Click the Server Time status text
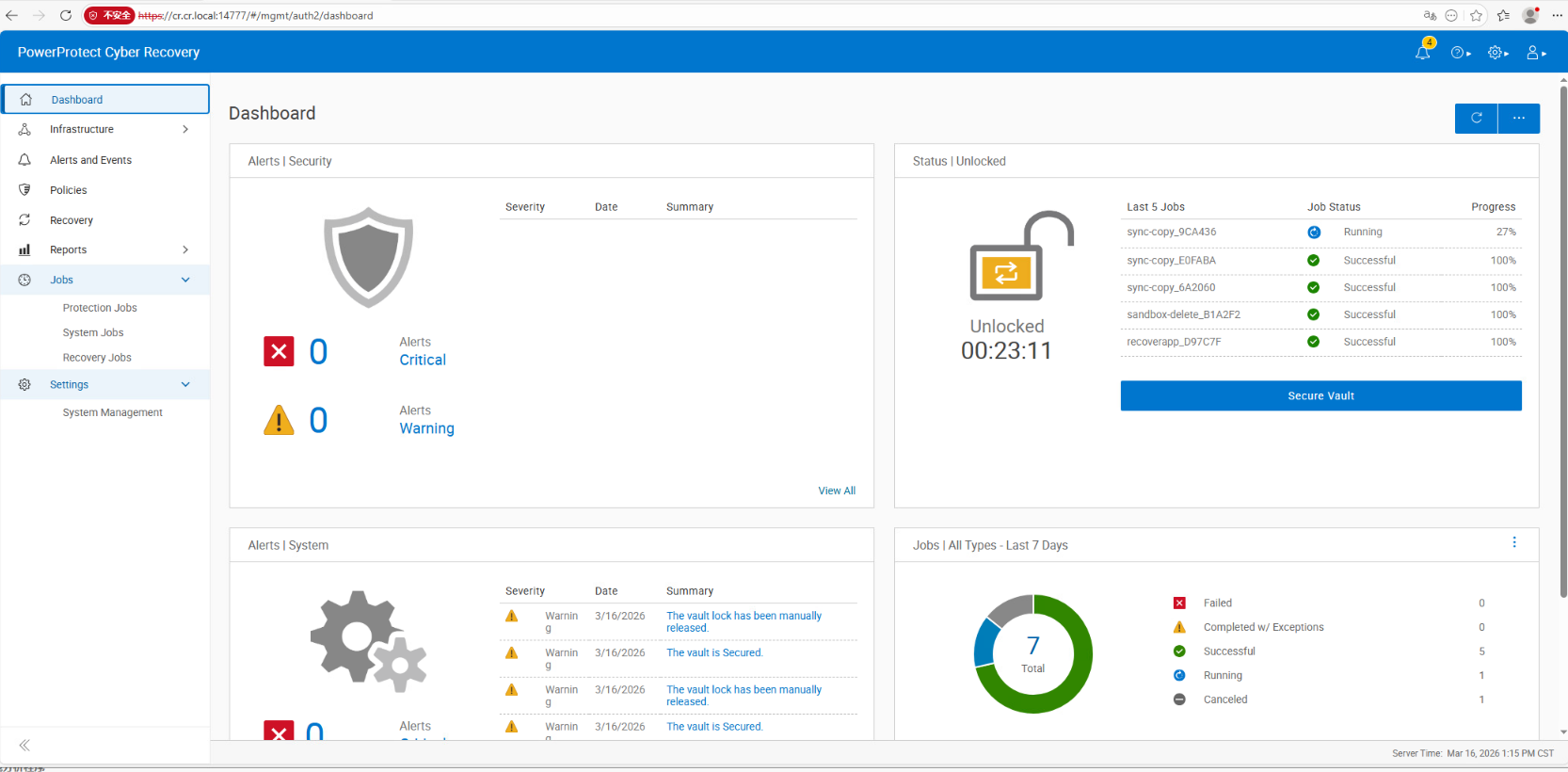Image resolution: width=1568 pixels, height=772 pixels. pyautogui.click(x=1473, y=753)
